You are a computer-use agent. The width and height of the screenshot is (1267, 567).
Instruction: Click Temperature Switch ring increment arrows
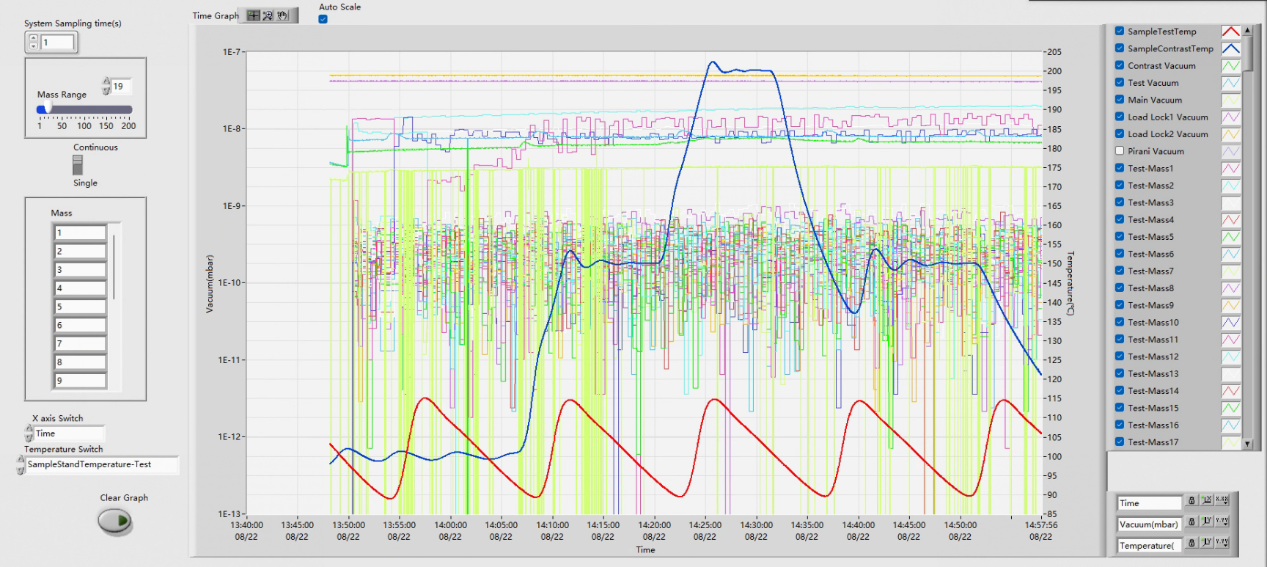pyautogui.click(x=20, y=465)
